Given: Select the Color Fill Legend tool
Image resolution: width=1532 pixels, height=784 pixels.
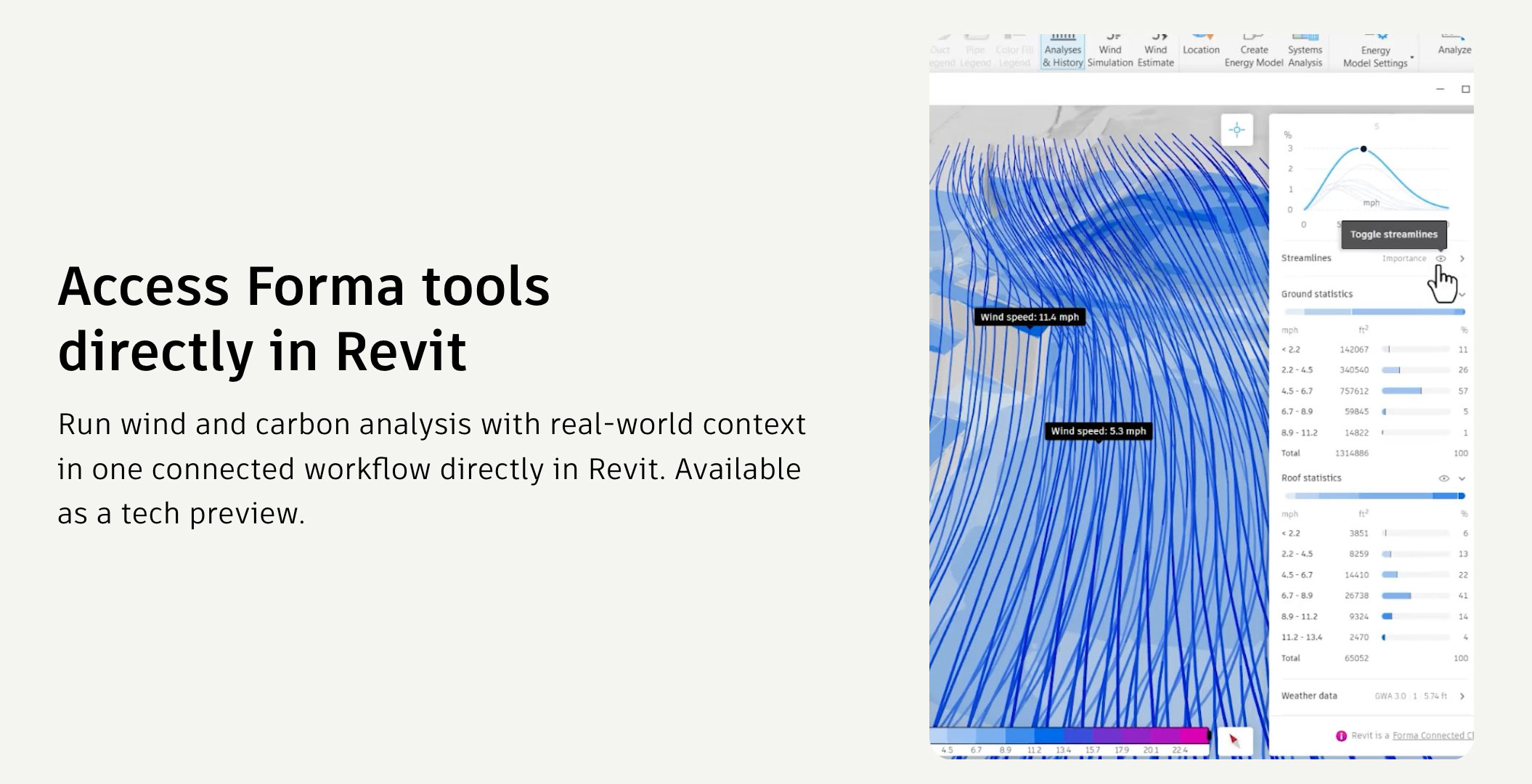Looking at the screenshot, I should click(x=1014, y=52).
